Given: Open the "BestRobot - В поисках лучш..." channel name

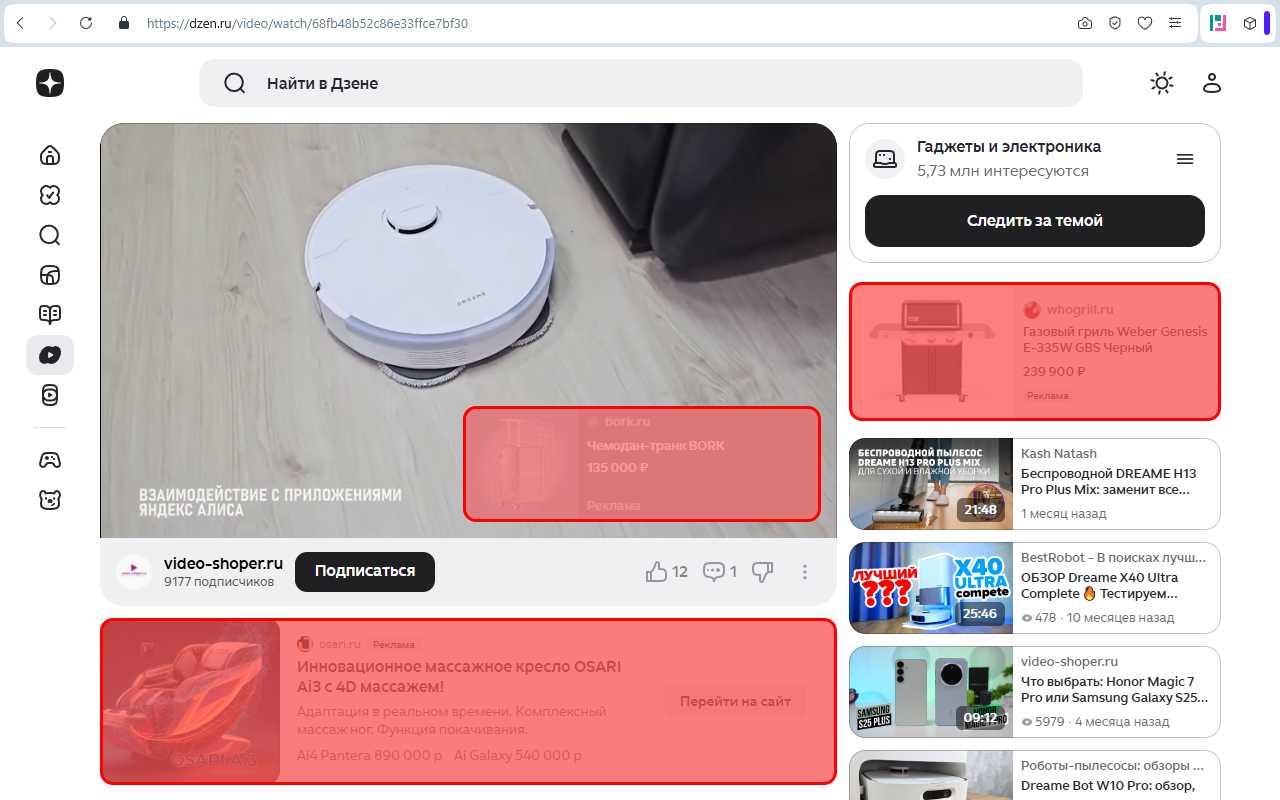Looking at the screenshot, I should [x=1115, y=557].
